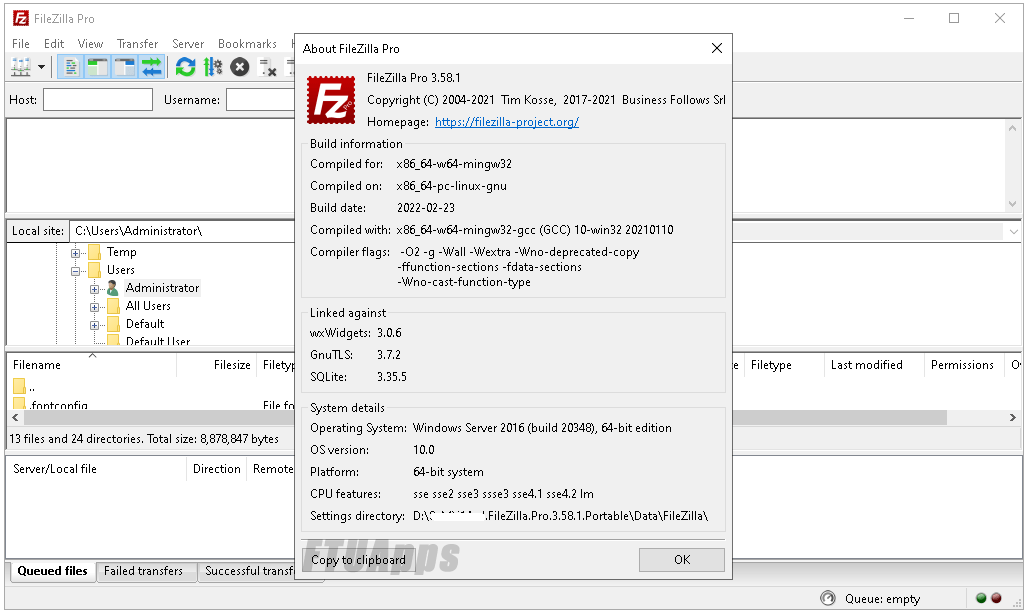The height and width of the screenshot is (611, 1025).
Task: Select the Temp folder in tree
Action: [x=122, y=252]
